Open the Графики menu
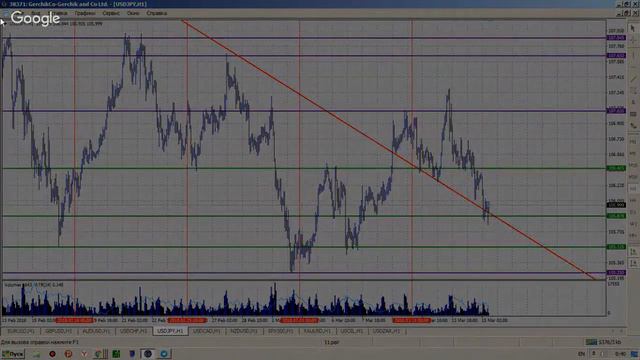 (x=85, y=13)
